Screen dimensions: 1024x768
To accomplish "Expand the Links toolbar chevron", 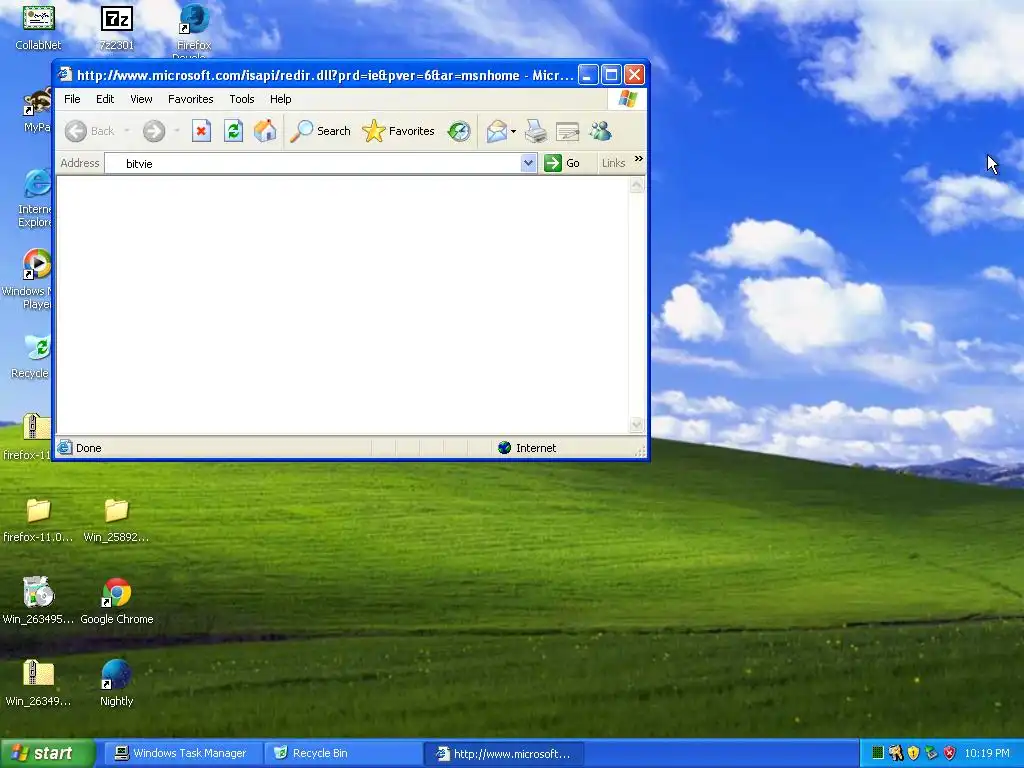I will click(x=639, y=159).
